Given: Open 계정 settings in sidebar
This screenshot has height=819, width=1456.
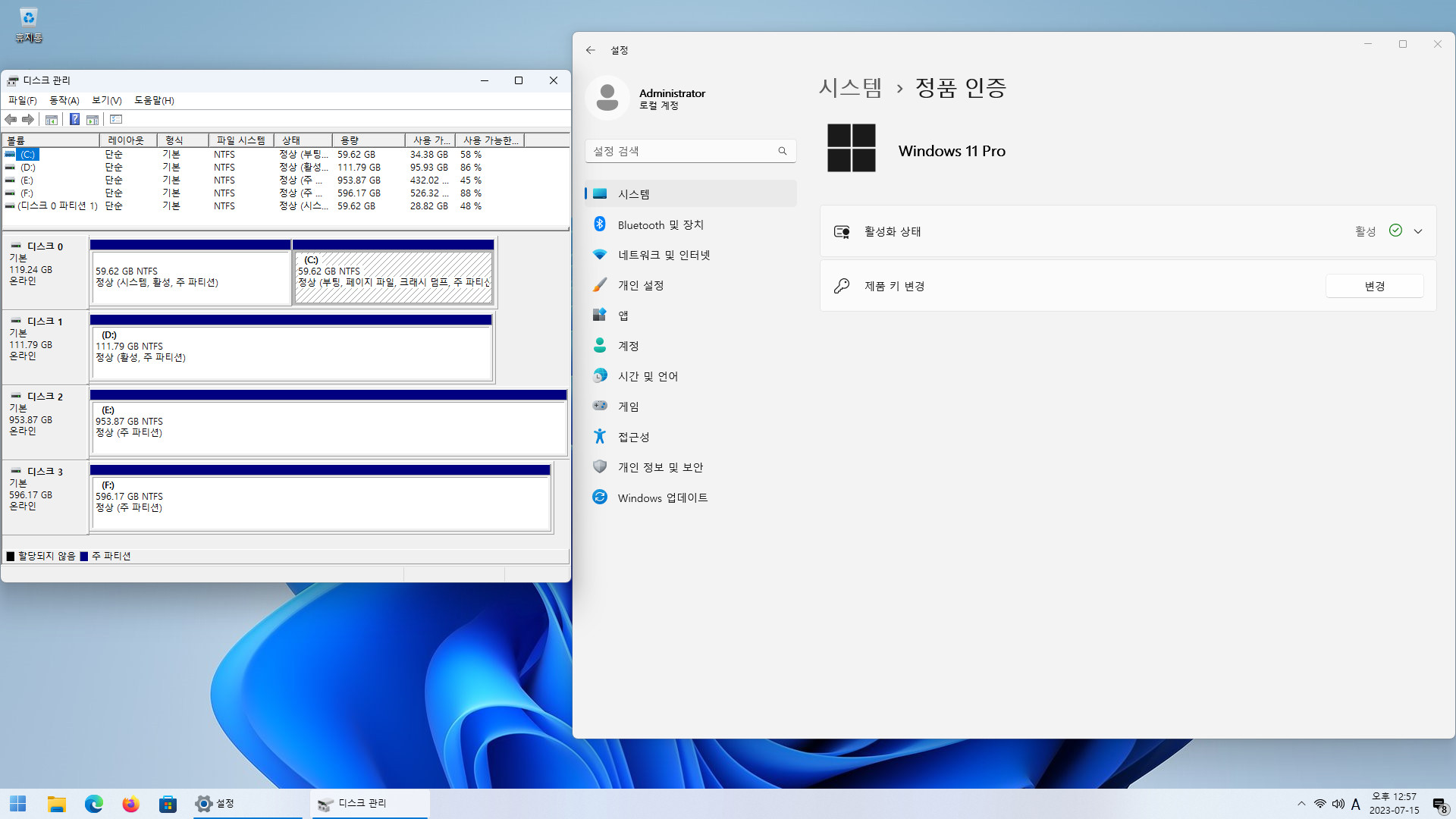Looking at the screenshot, I should click(690, 346).
